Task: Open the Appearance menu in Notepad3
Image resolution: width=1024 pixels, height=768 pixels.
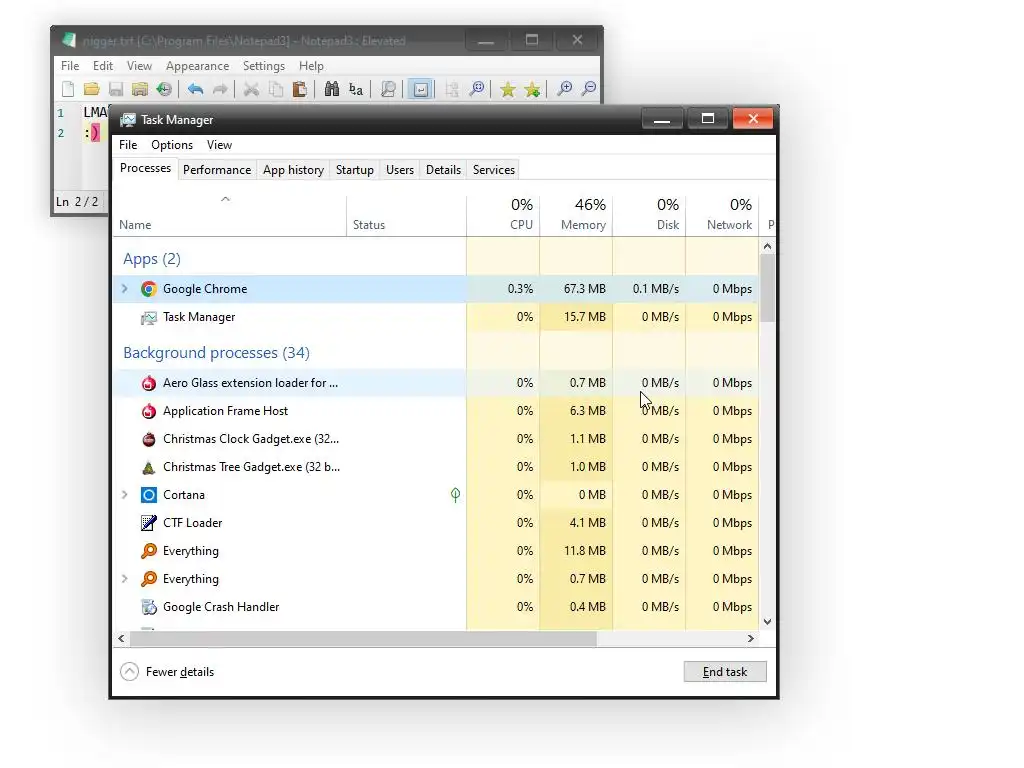Action: [197, 66]
